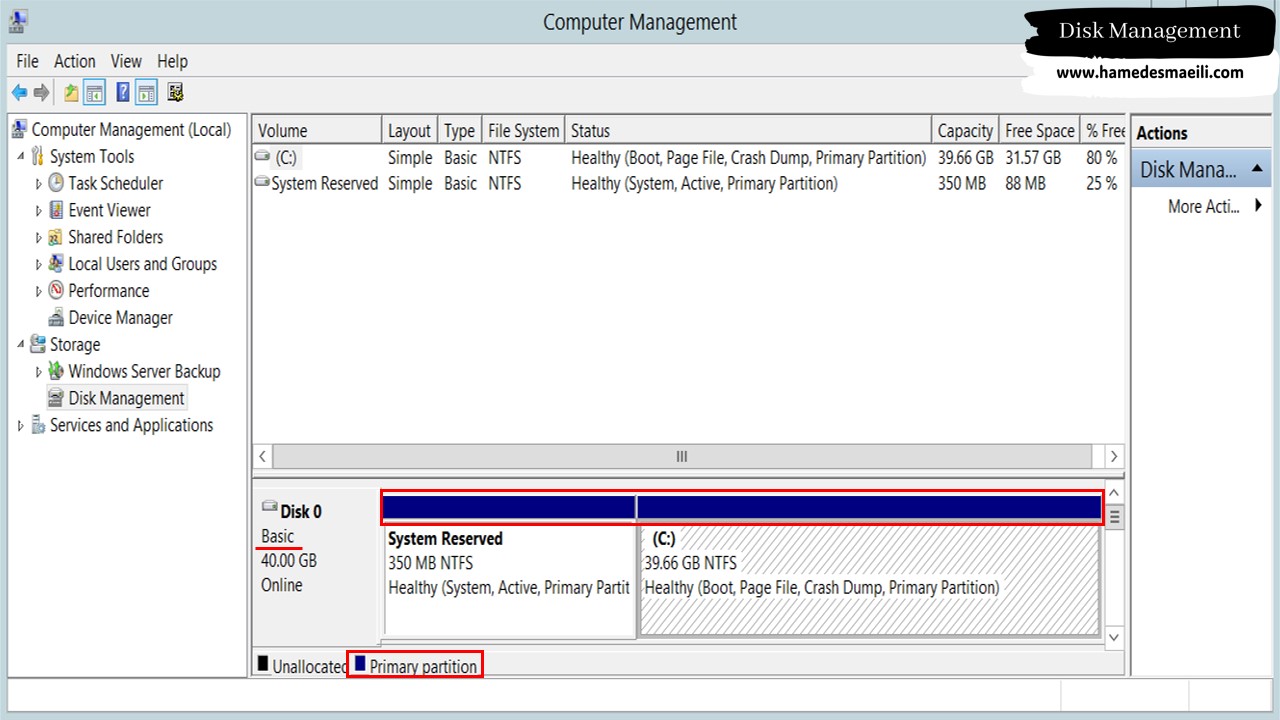Expand the Shared Folders node
Screen dimensions: 1280x720
point(39,238)
